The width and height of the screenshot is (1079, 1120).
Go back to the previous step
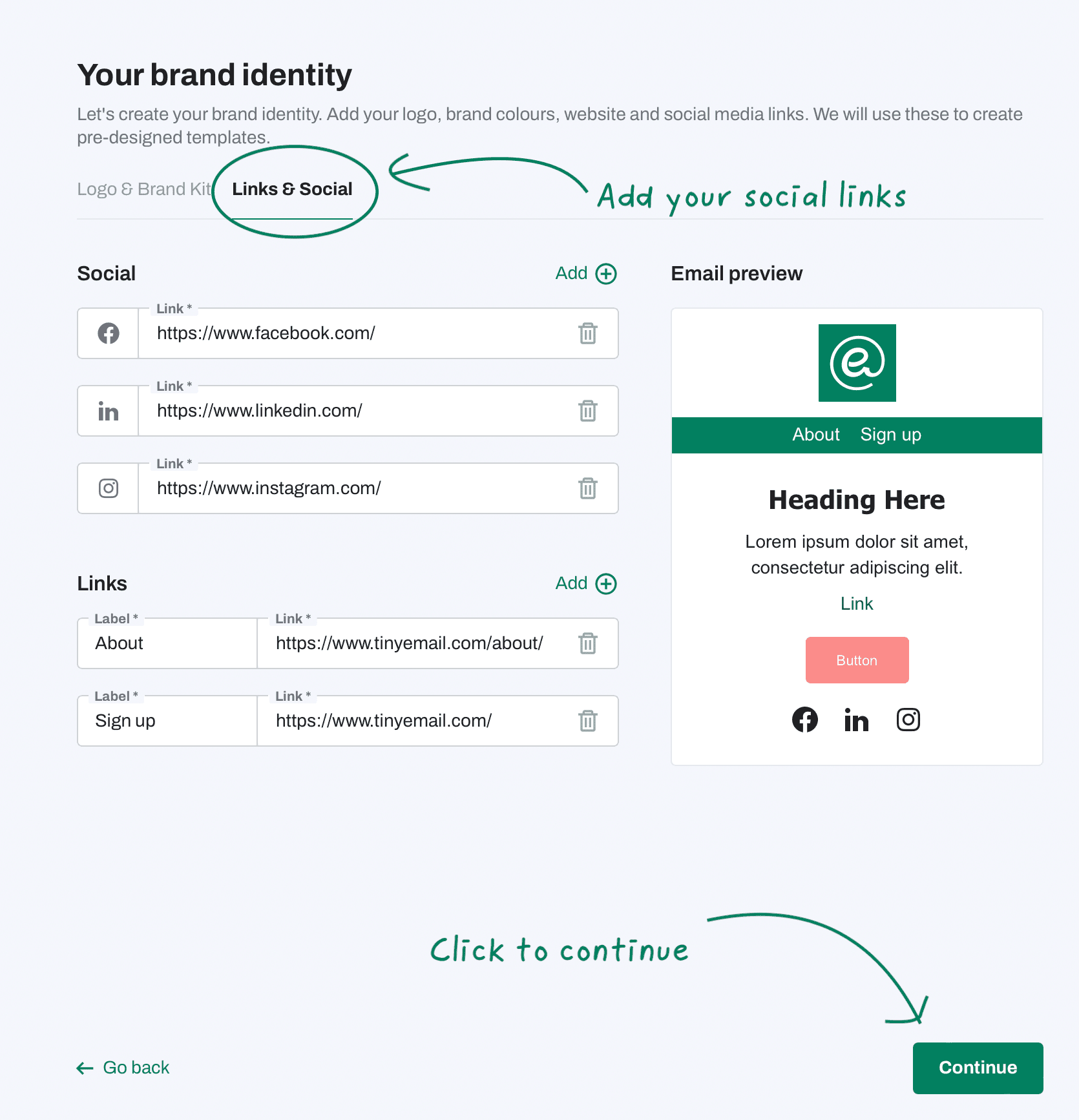pos(123,1068)
